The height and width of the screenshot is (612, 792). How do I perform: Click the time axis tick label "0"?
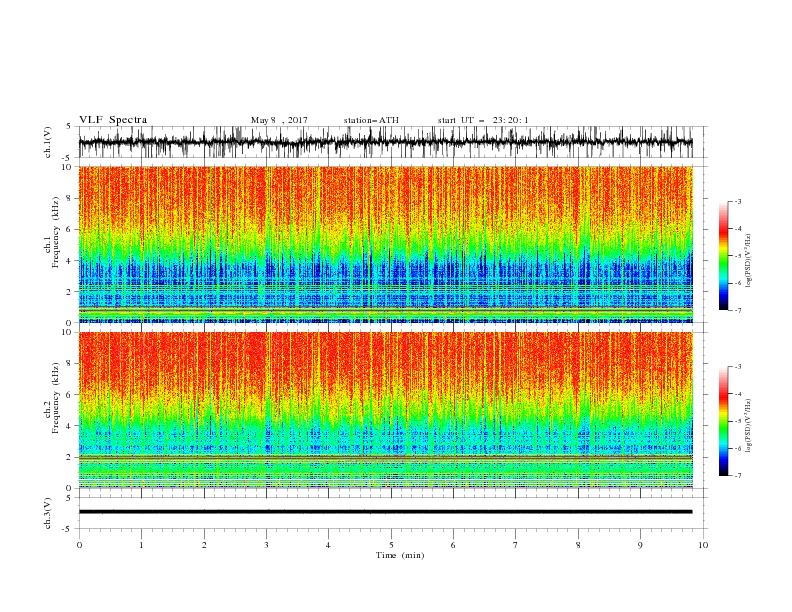pos(79,545)
